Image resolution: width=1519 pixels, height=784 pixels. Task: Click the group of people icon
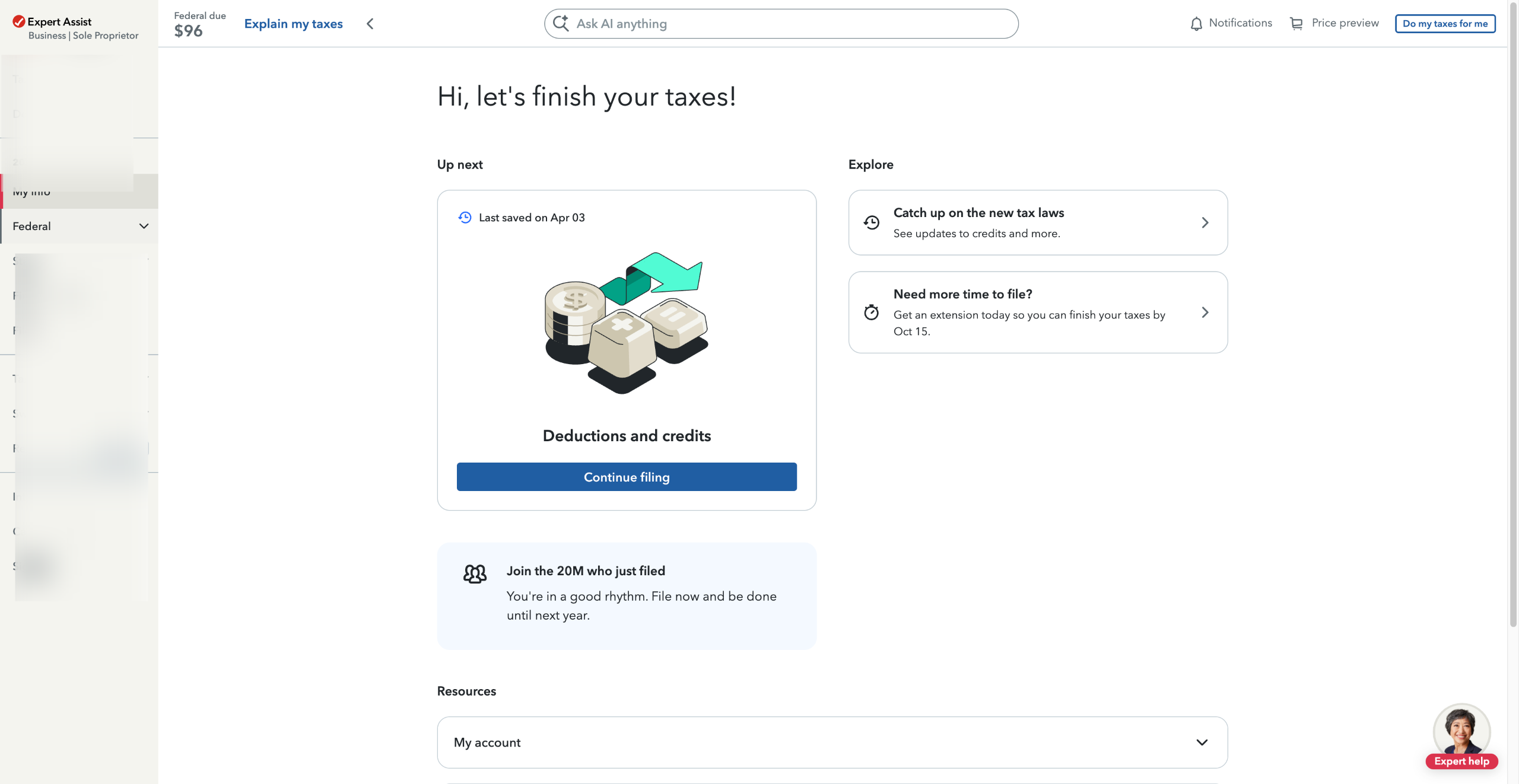[x=475, y=573]
